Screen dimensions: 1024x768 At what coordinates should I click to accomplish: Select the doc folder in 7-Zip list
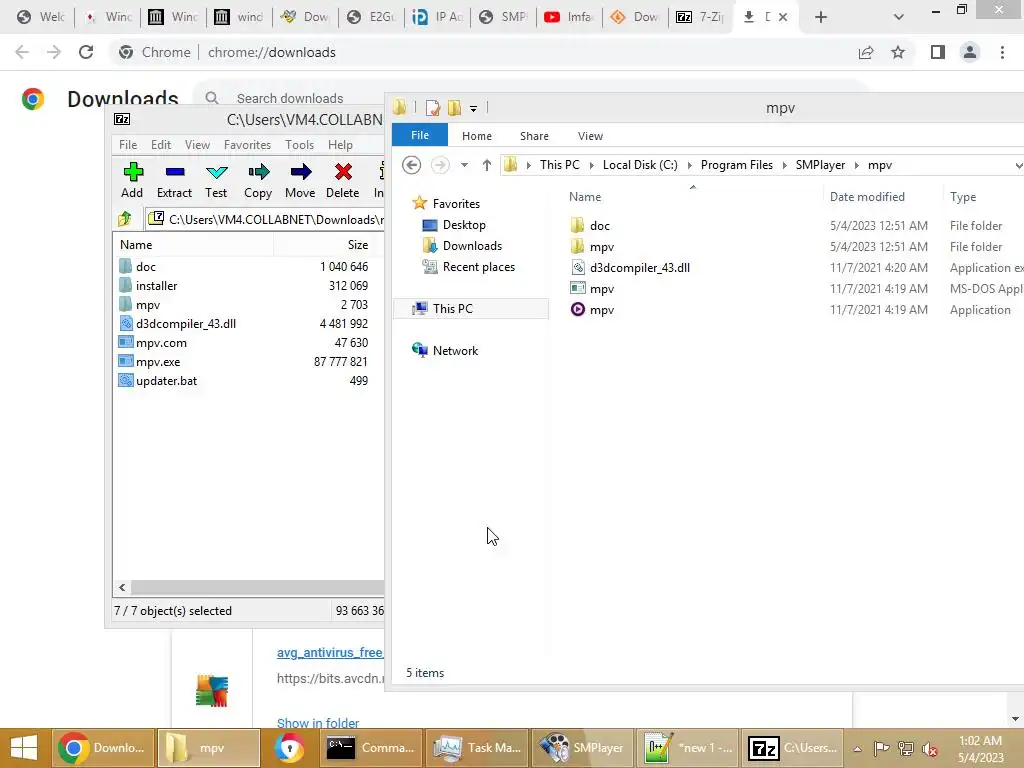coord(146,266)
